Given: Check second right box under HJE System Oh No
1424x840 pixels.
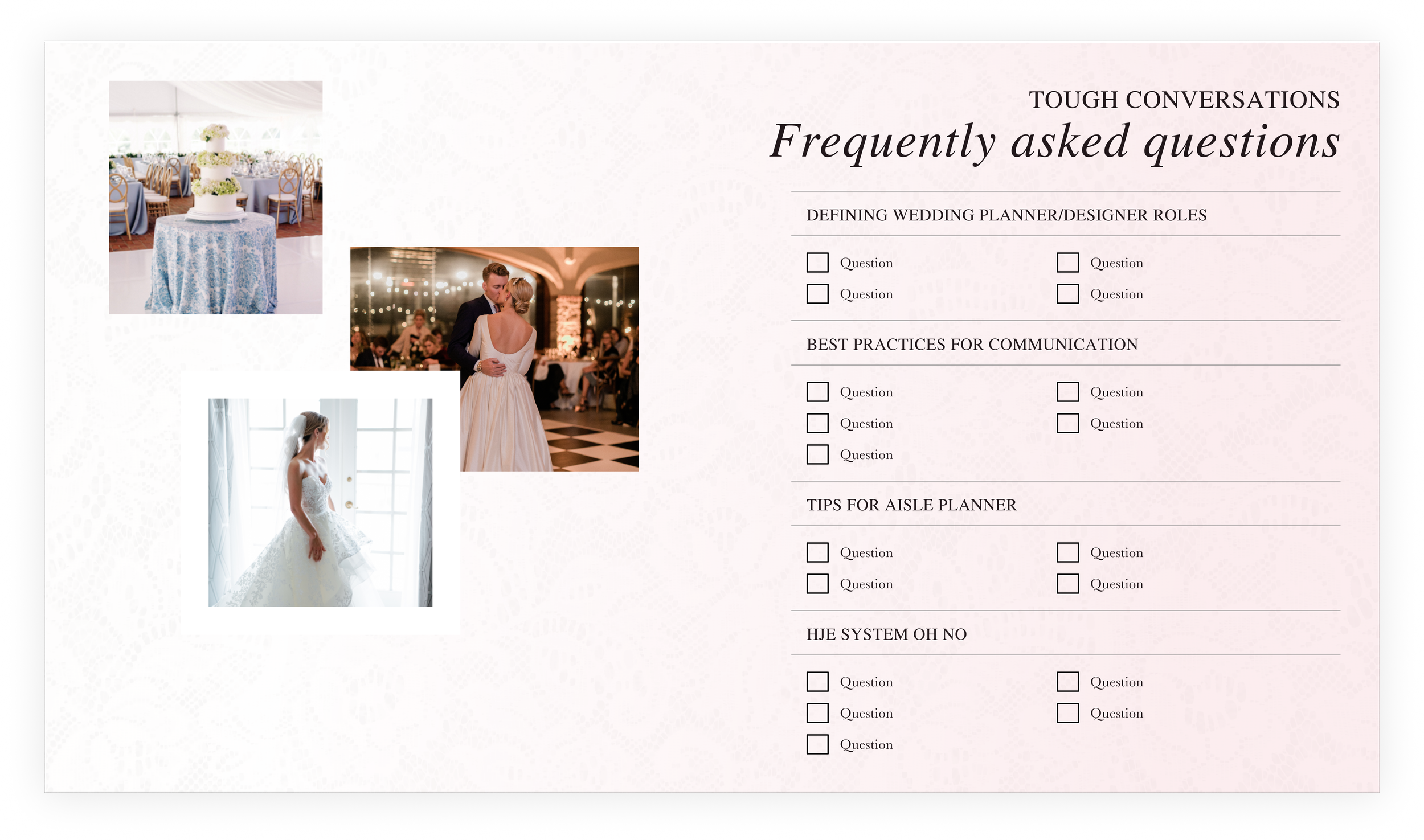Looking at the screenshot, I should 1067,713.
